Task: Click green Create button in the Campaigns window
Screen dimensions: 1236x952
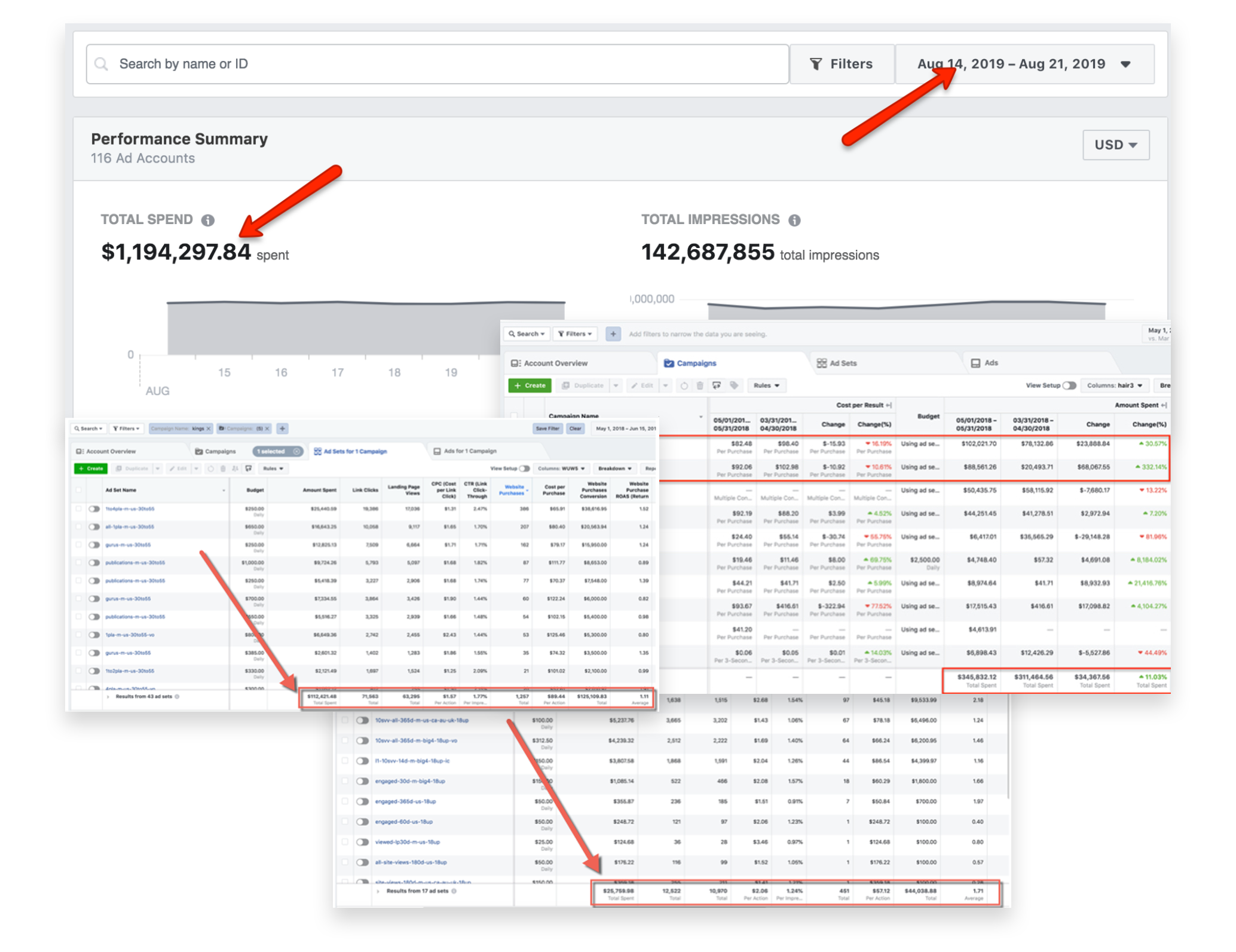Action: point(530,385)
